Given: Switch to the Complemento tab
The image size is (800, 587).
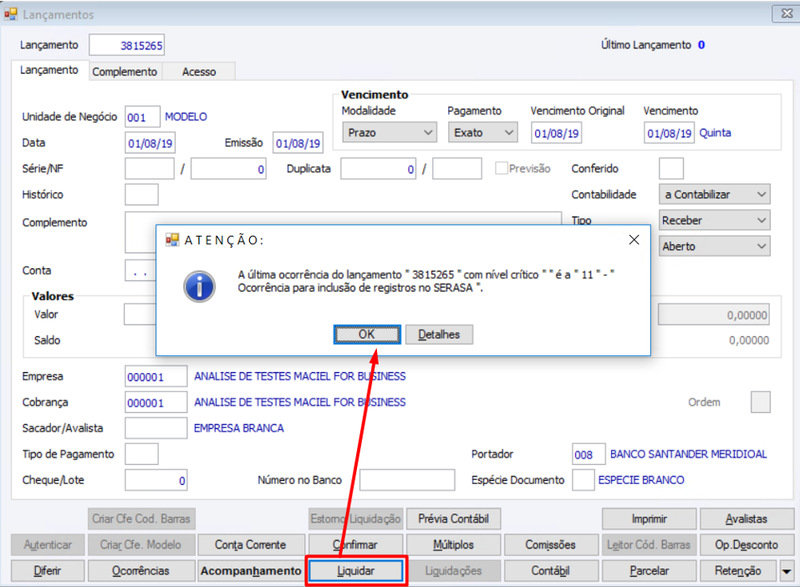Looking at the screenshot, I should (x=124, y=72).
